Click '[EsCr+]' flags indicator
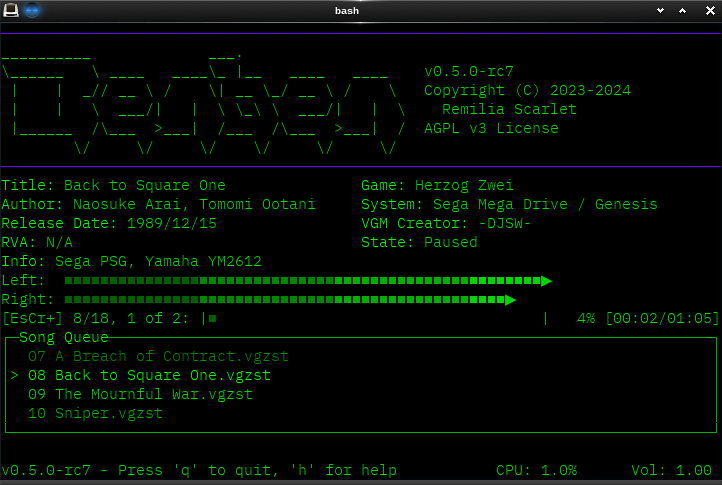The width and height of the screenshot is (722, 485). point(32,318)
